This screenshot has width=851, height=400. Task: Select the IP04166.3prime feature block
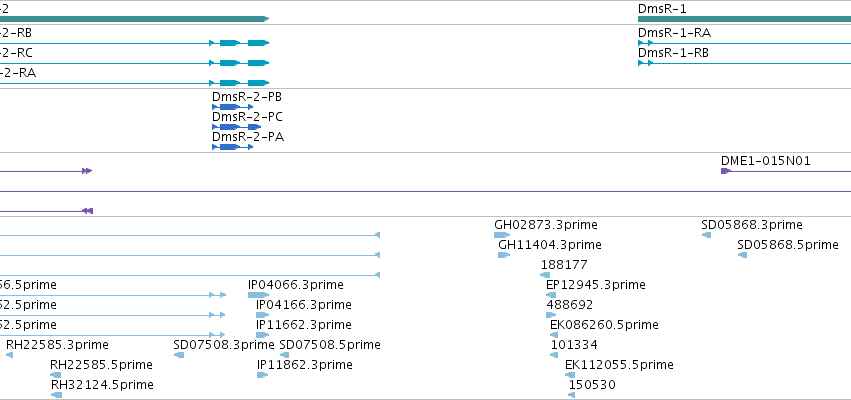(263, 315)
